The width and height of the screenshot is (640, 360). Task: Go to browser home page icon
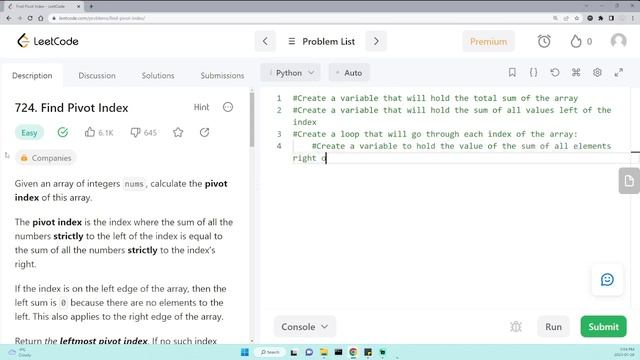(40, 18)
